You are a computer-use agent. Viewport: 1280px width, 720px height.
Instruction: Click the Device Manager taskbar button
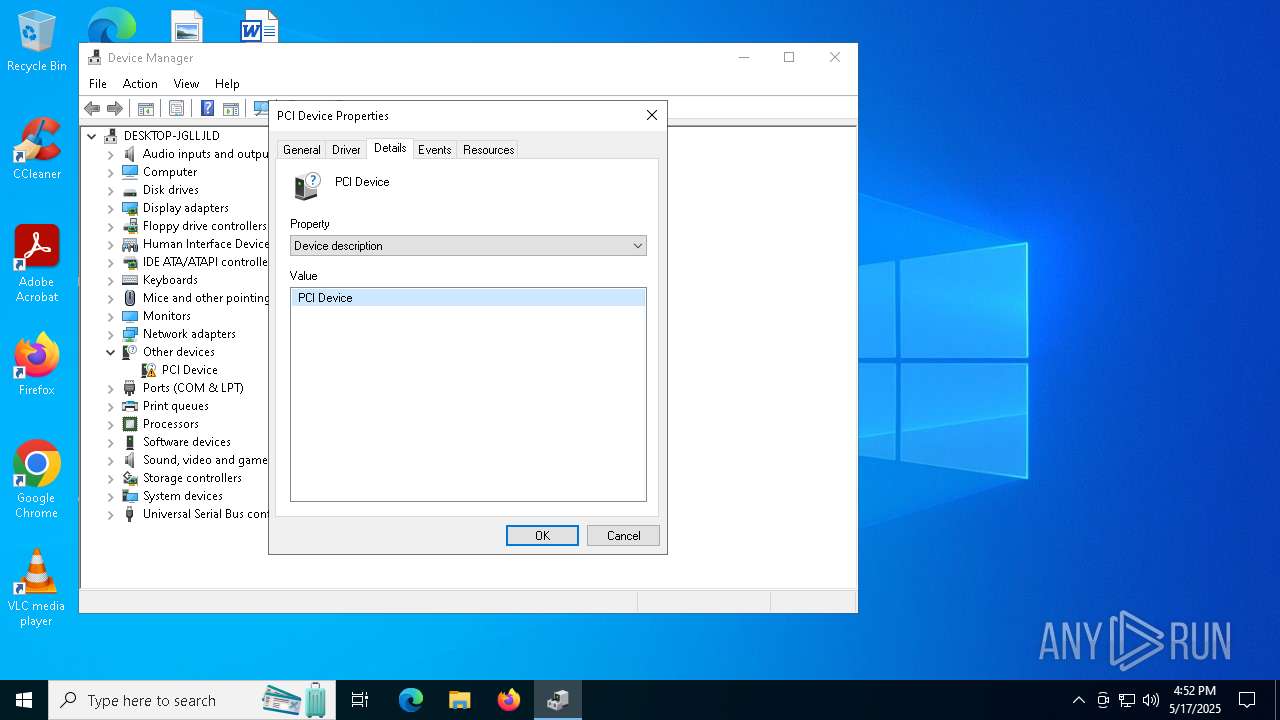[558, 700]
